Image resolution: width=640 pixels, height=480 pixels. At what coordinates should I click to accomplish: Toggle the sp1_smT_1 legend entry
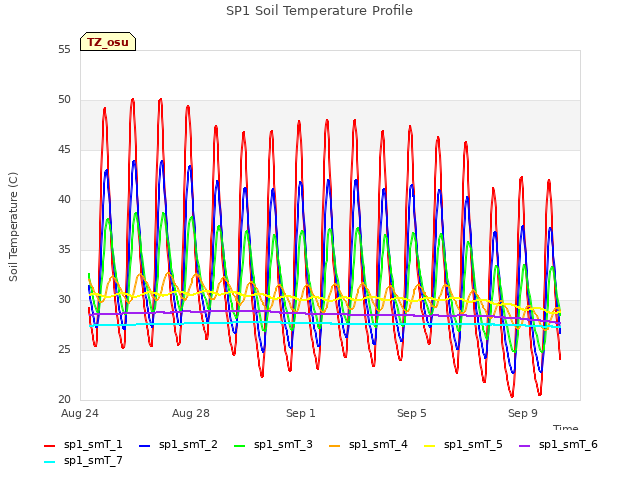(x=83, y=444)
